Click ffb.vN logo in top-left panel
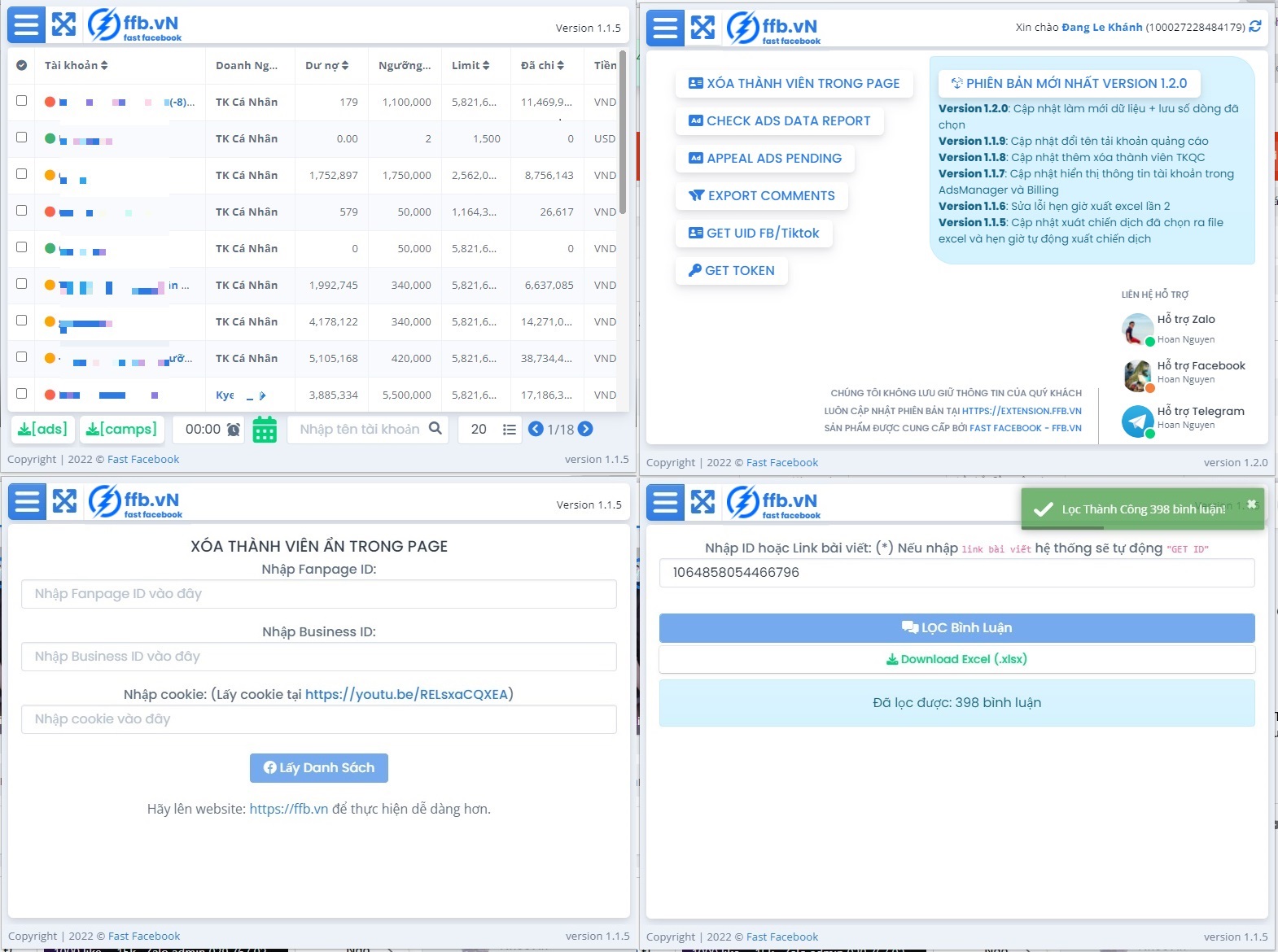The image size is (1278, 952). [x=134, y=25]
